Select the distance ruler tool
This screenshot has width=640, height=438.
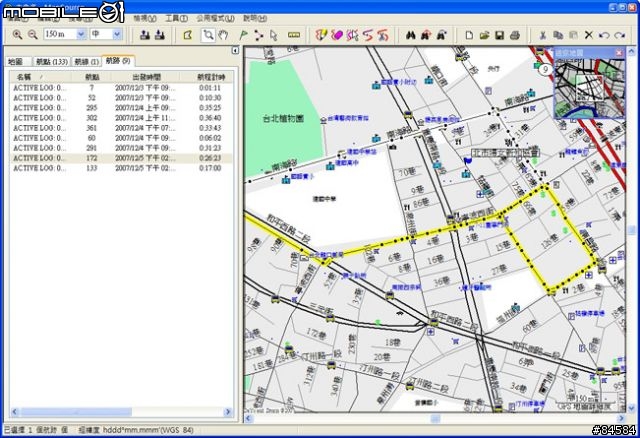pyautogui.click(x=294, y=35)
